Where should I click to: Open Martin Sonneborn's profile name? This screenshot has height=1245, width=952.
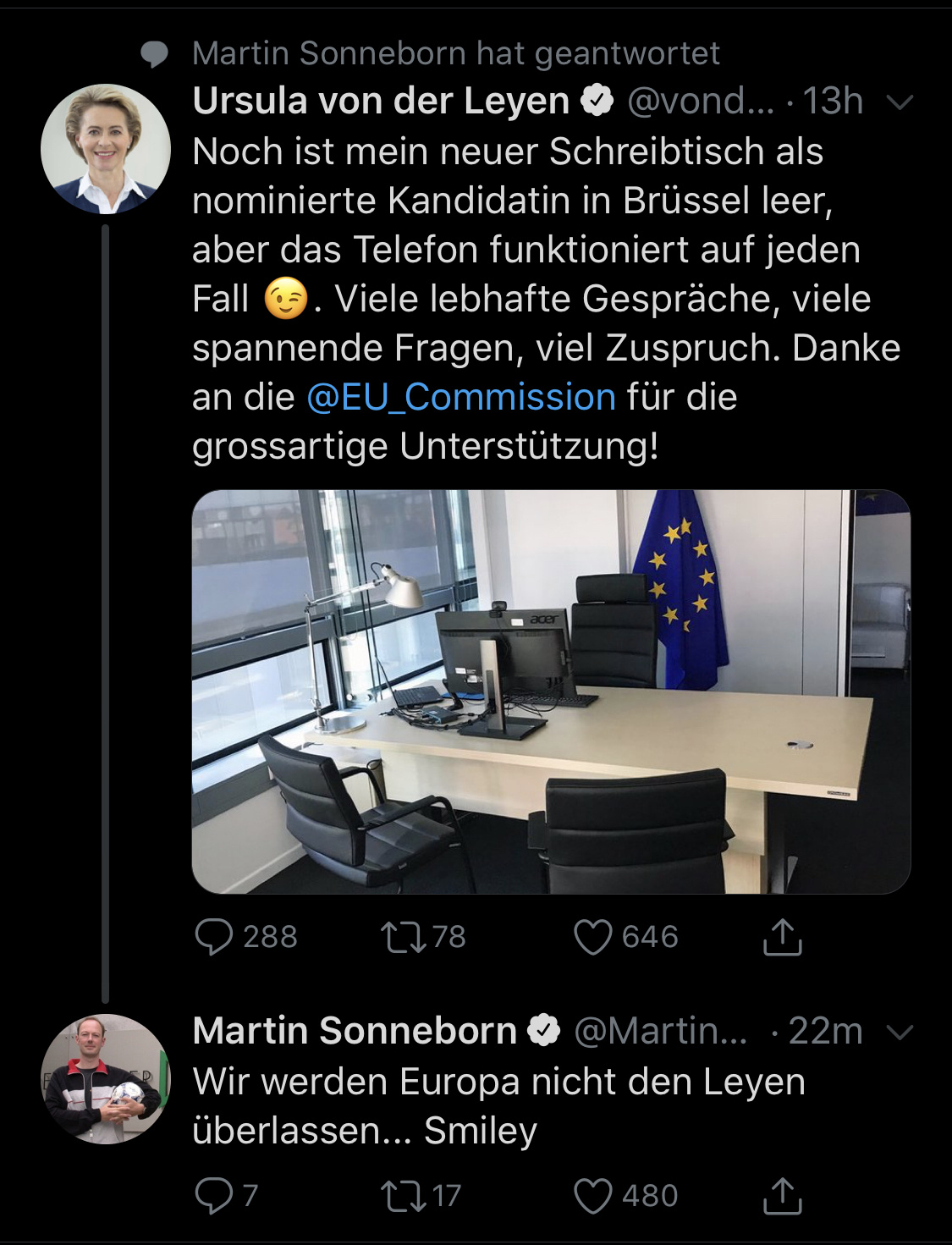tap(355, 1030)
